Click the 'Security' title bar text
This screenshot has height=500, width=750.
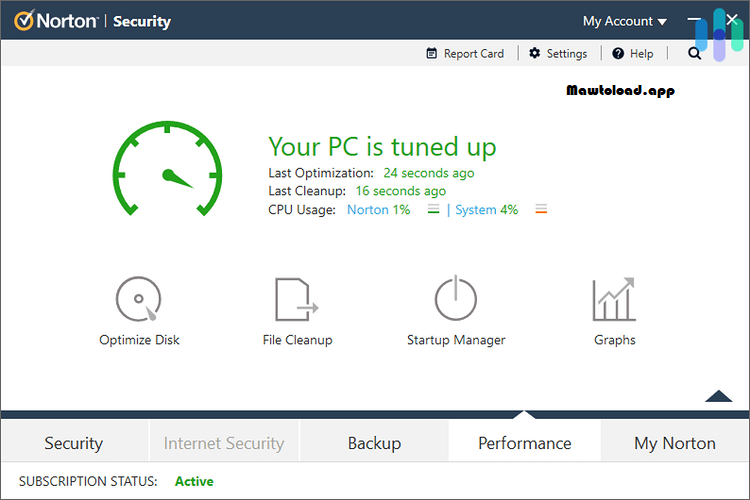pyautogui.click(x=142, y=22)
